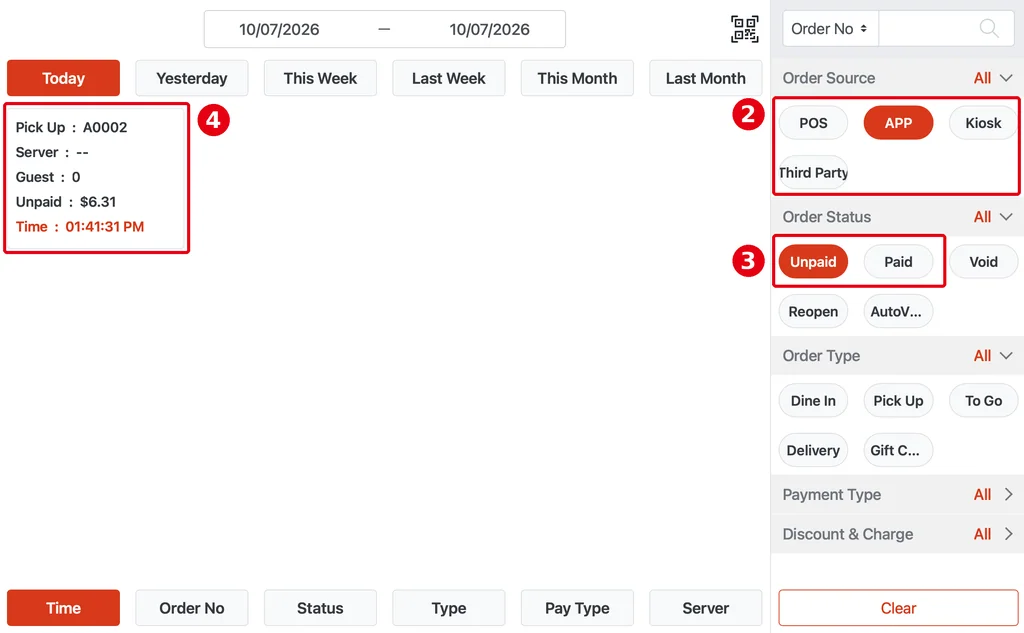Filter orders by Void status
Screen dimensions: 1024x633
coord(983,262)
